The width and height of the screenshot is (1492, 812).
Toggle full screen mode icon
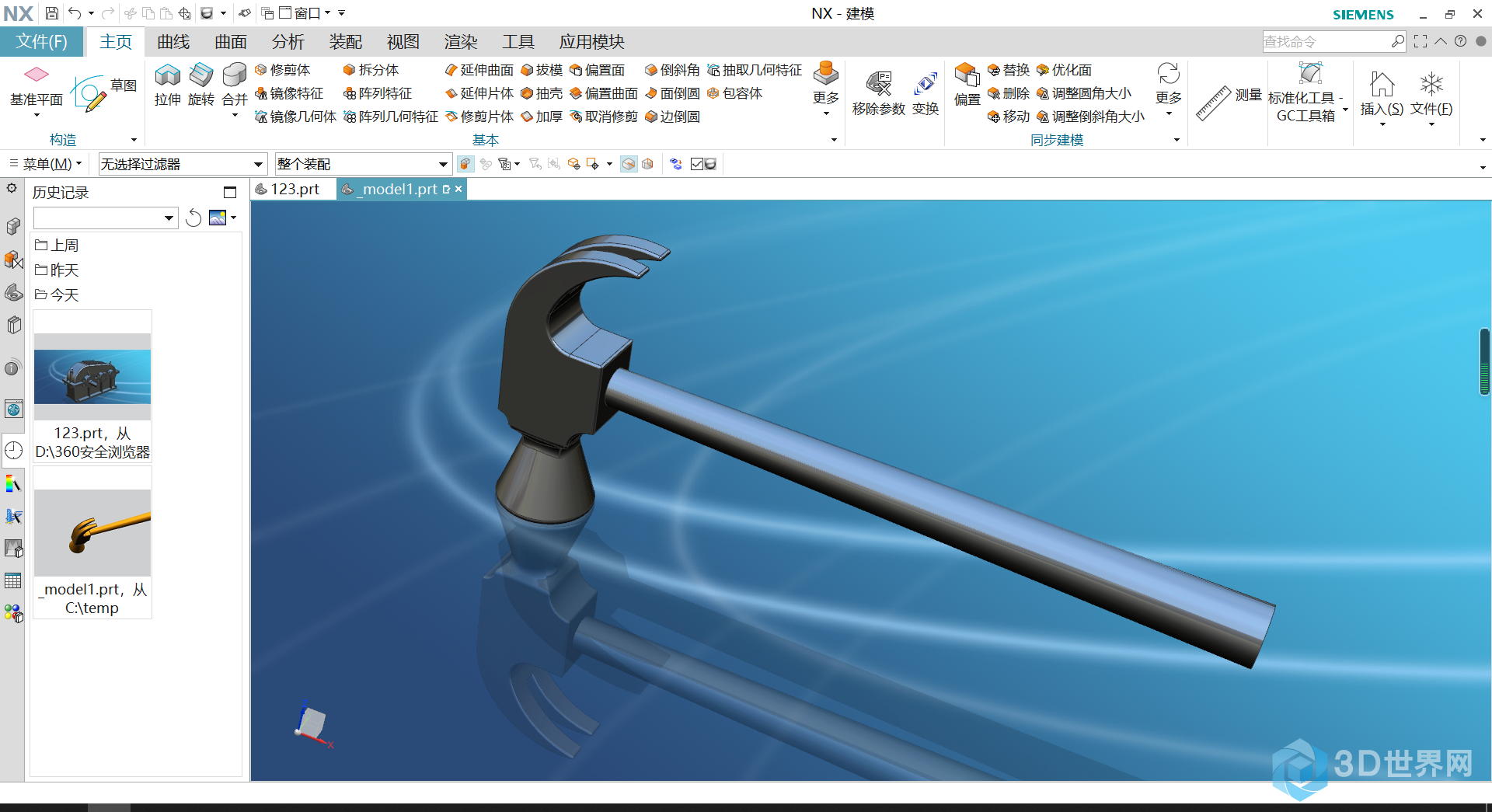click(x=1421, y=41)
